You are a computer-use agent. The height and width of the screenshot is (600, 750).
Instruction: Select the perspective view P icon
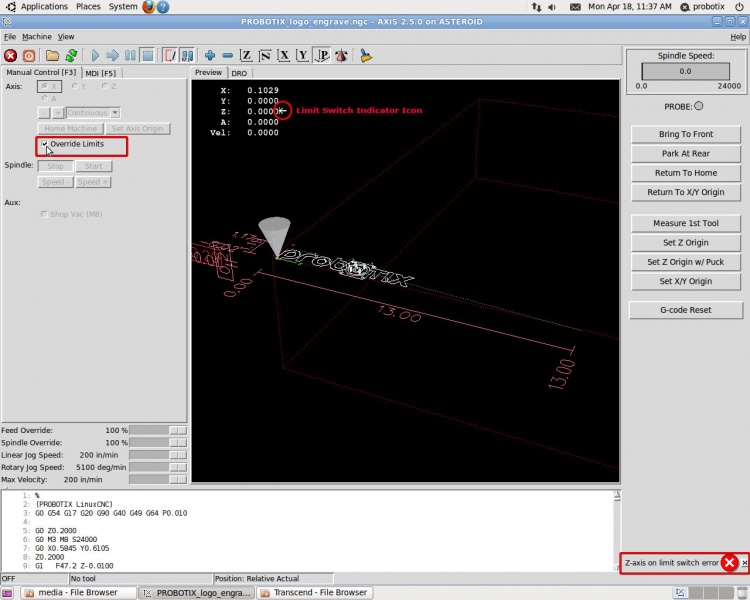(x=323, y=56)
